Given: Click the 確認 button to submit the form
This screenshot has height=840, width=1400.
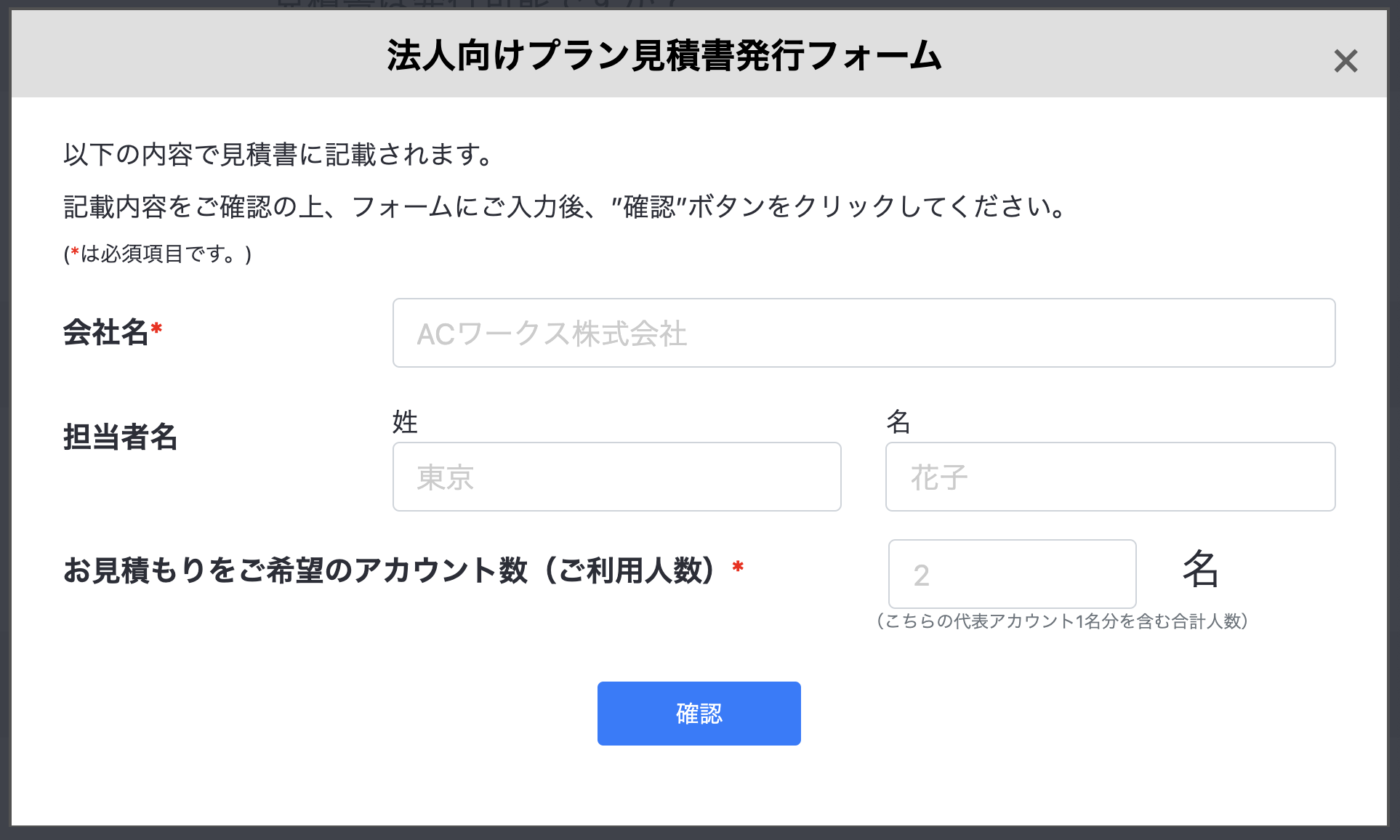Looking at the screenshot, I should pos(699,714).
